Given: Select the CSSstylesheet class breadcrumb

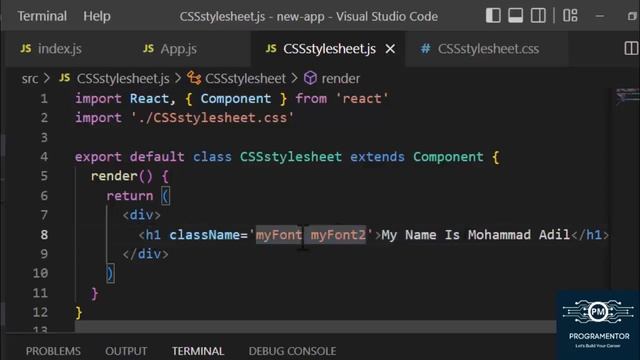Looking at the screenshot, I should point(245,78).
